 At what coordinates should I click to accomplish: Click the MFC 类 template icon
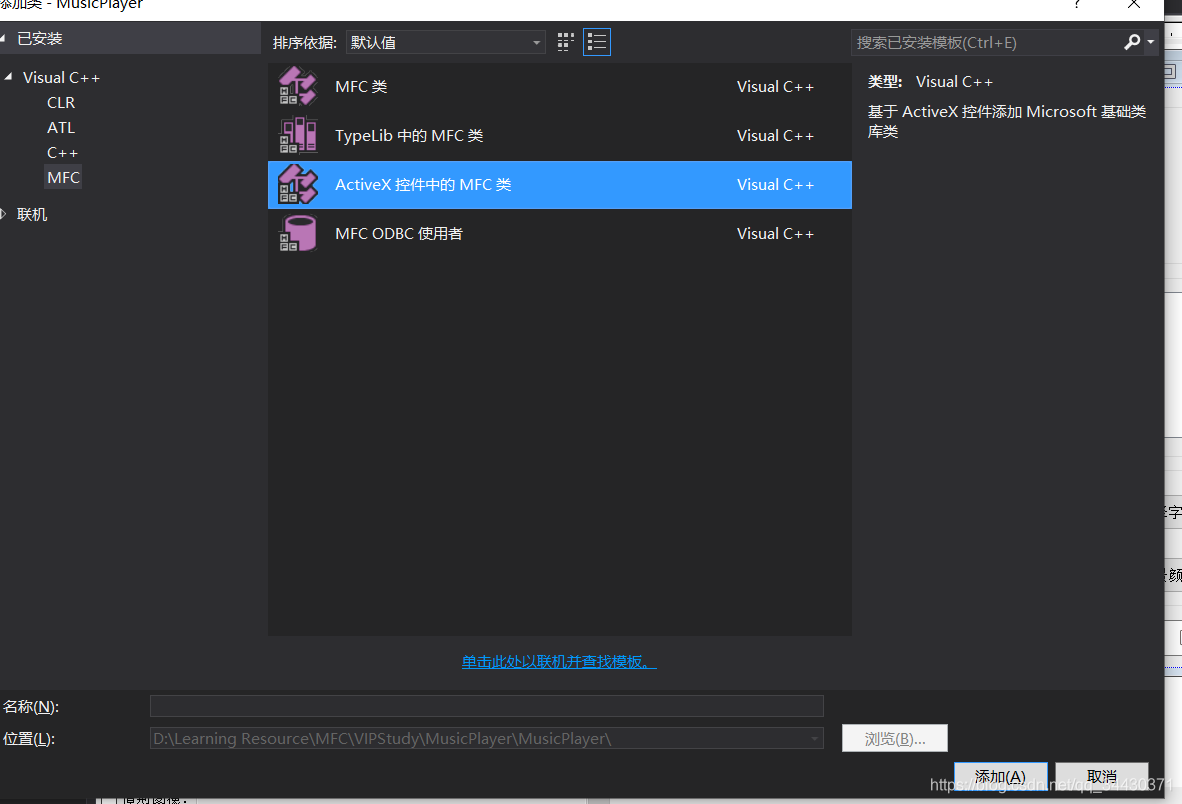[x=298, y=86]
